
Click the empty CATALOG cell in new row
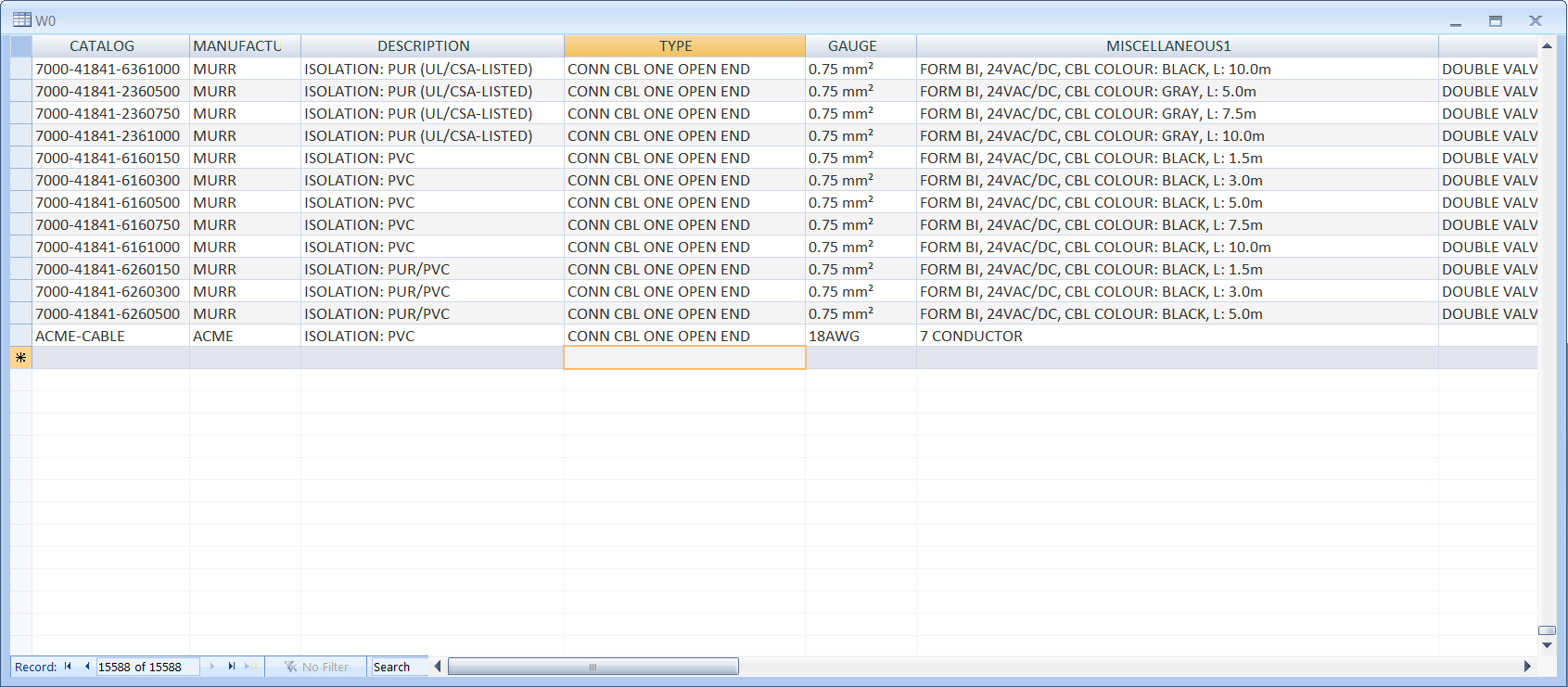point(110,358)
